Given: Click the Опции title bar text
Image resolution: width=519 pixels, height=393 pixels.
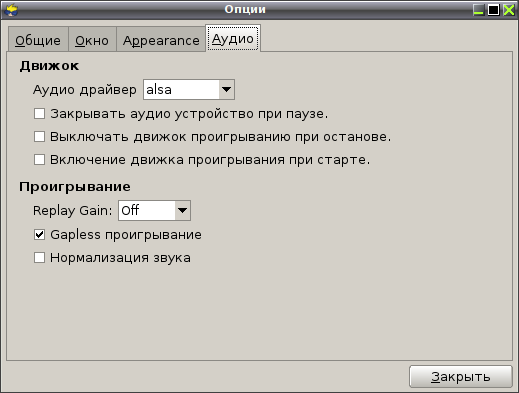Looking at the screenshot, I should pos(245,9).
